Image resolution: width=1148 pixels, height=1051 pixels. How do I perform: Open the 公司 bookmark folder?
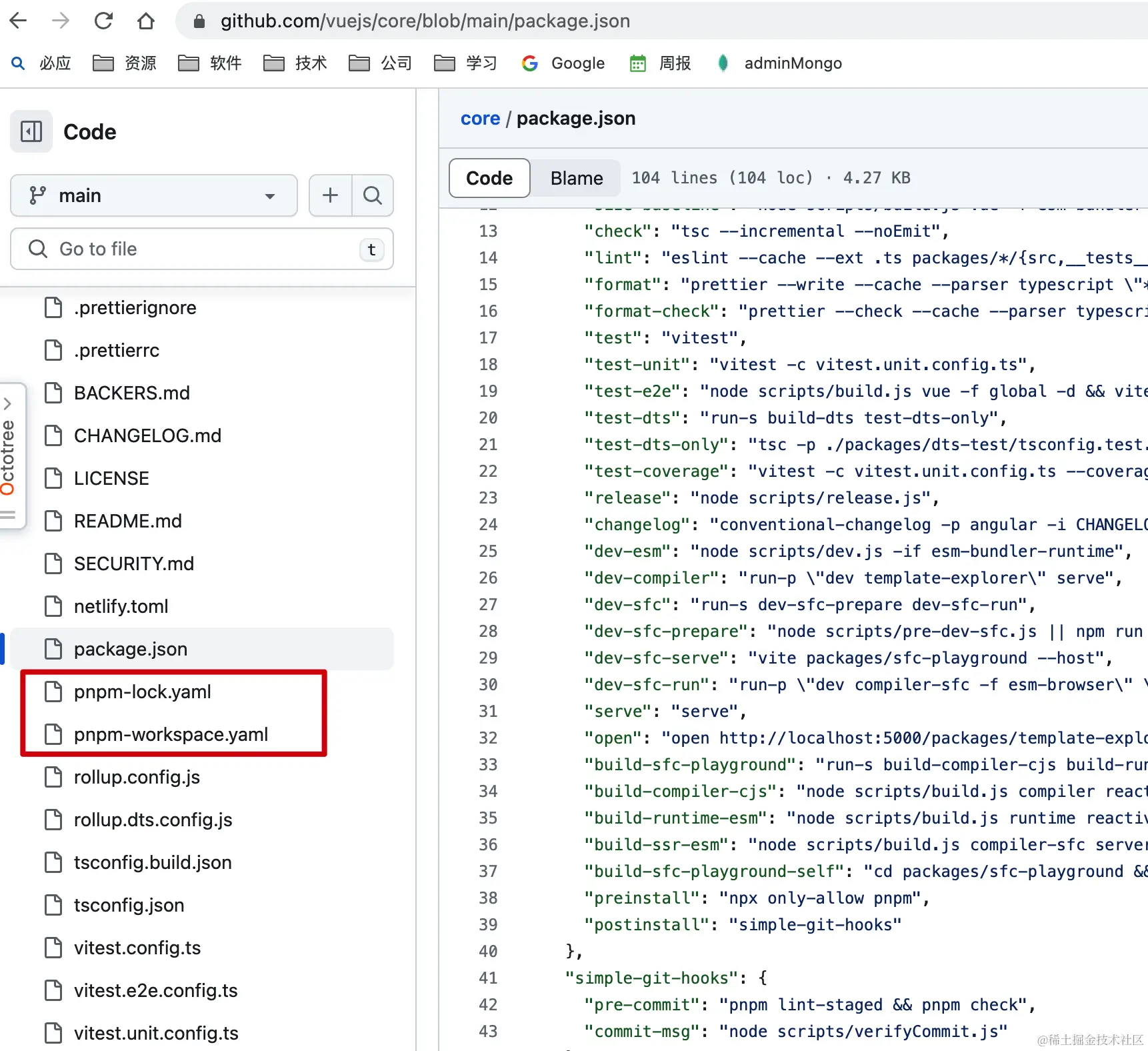tap(381, 63)
